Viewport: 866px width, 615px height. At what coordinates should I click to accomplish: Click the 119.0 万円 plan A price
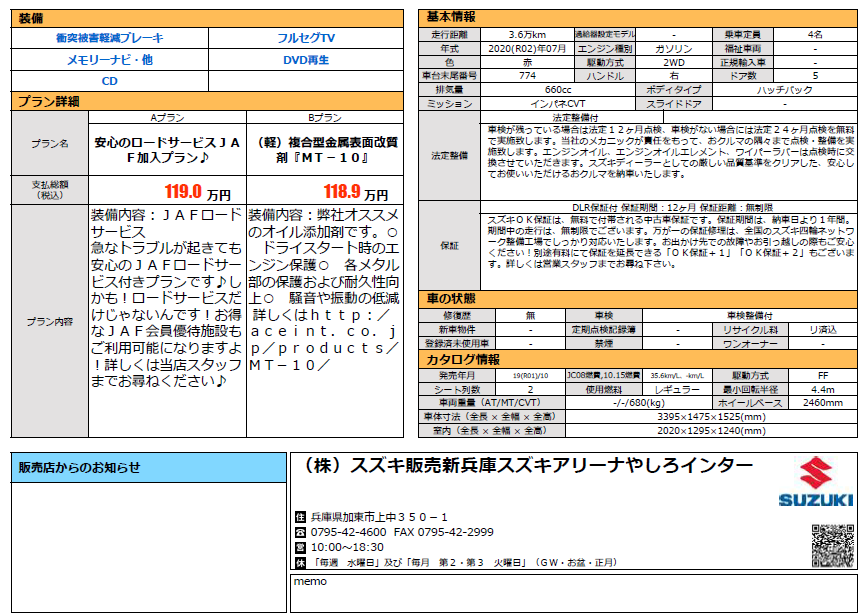197,191
